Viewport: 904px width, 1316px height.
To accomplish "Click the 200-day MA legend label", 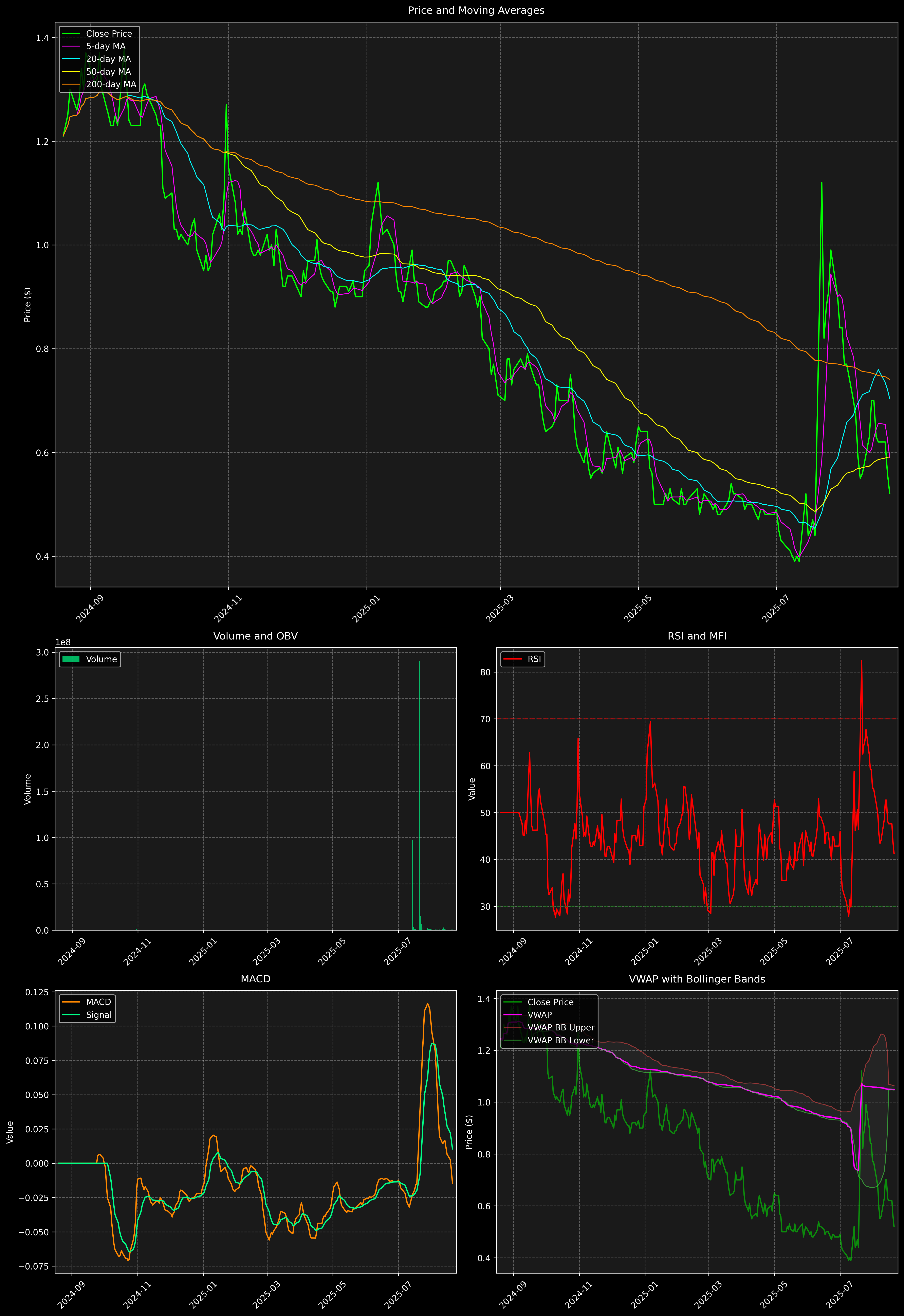I will coord(111,84).
